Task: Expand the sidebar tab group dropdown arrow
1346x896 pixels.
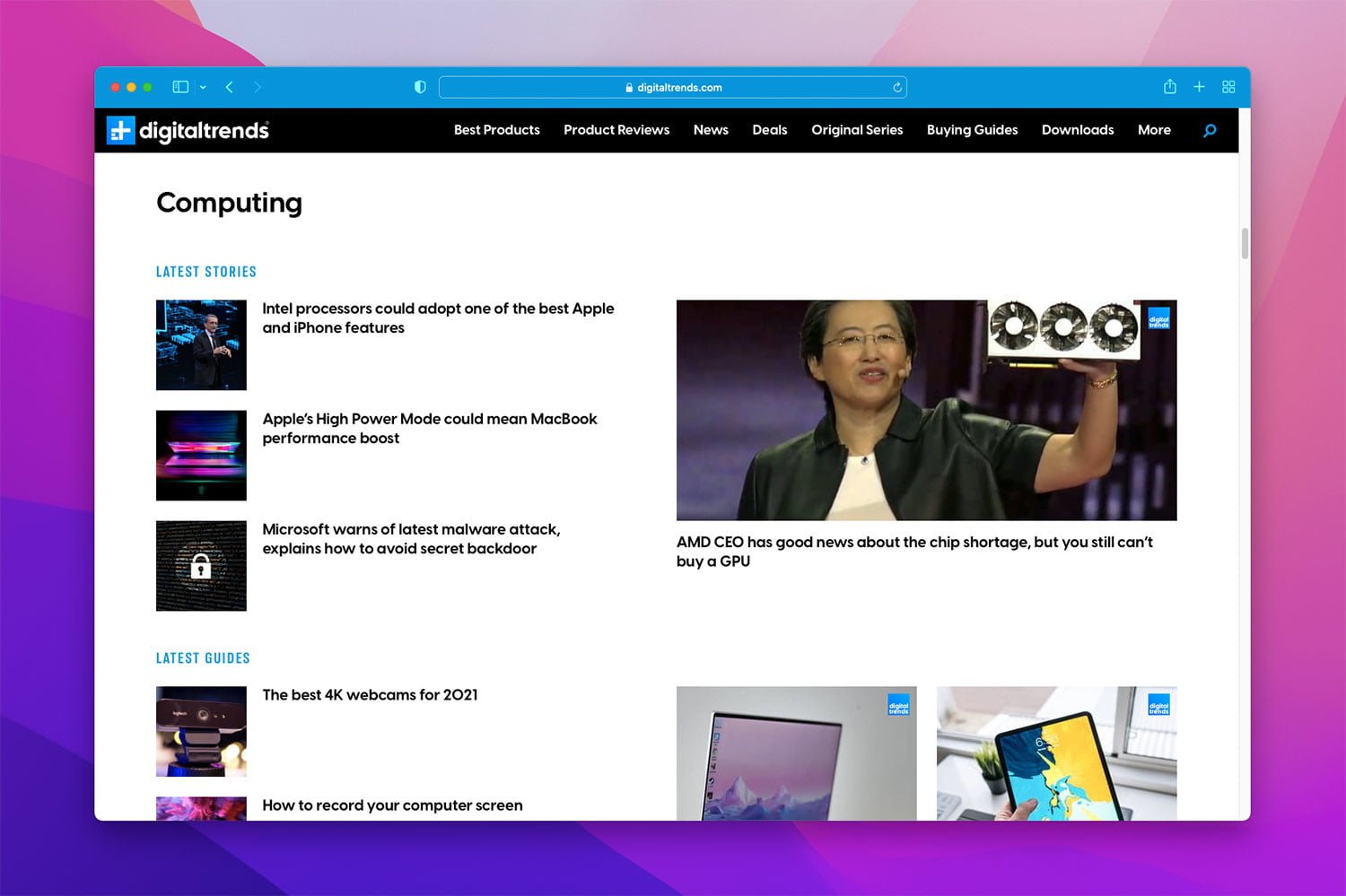Action: click(203, 87)
